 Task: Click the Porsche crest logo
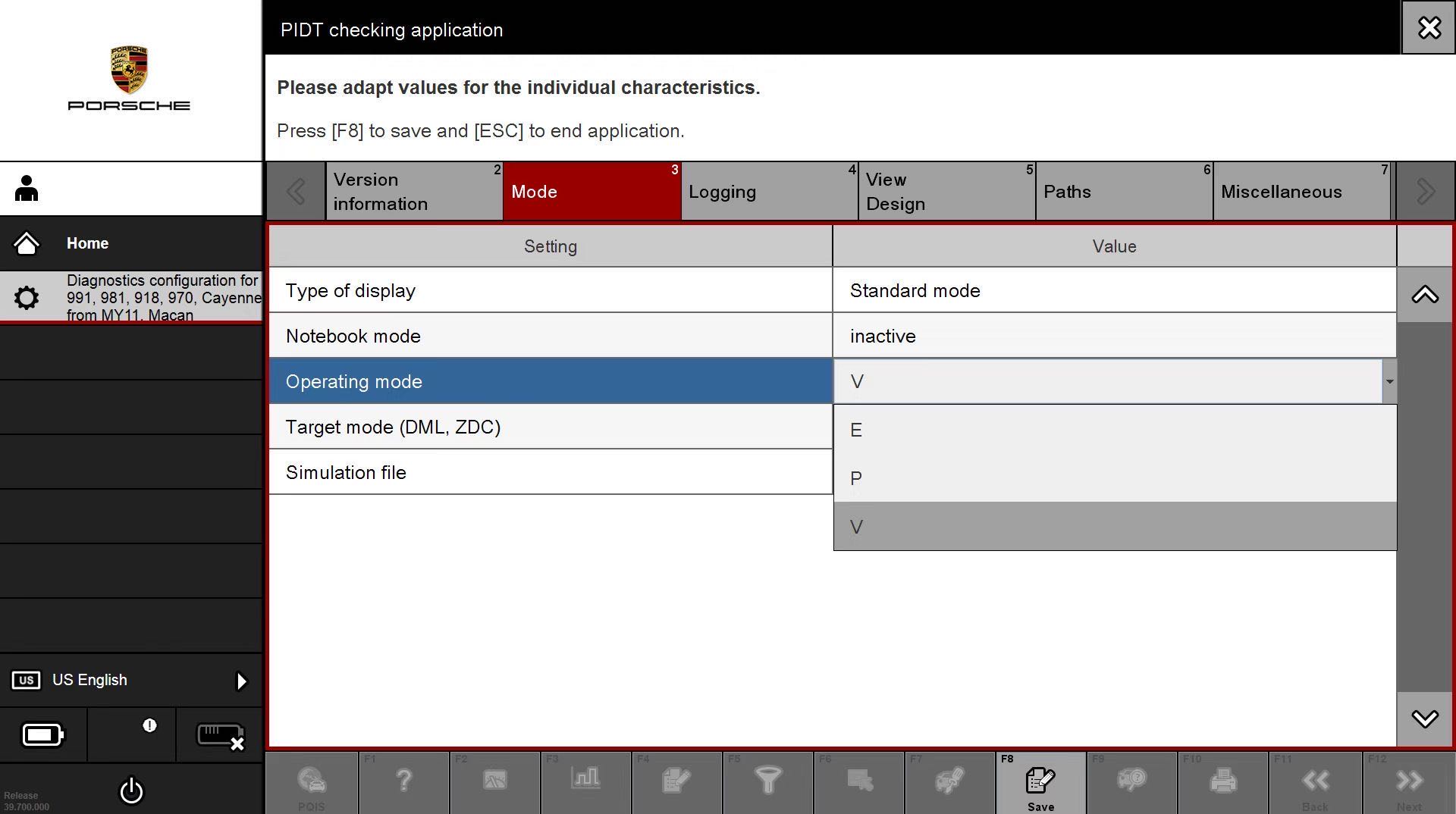coord(129,69)
